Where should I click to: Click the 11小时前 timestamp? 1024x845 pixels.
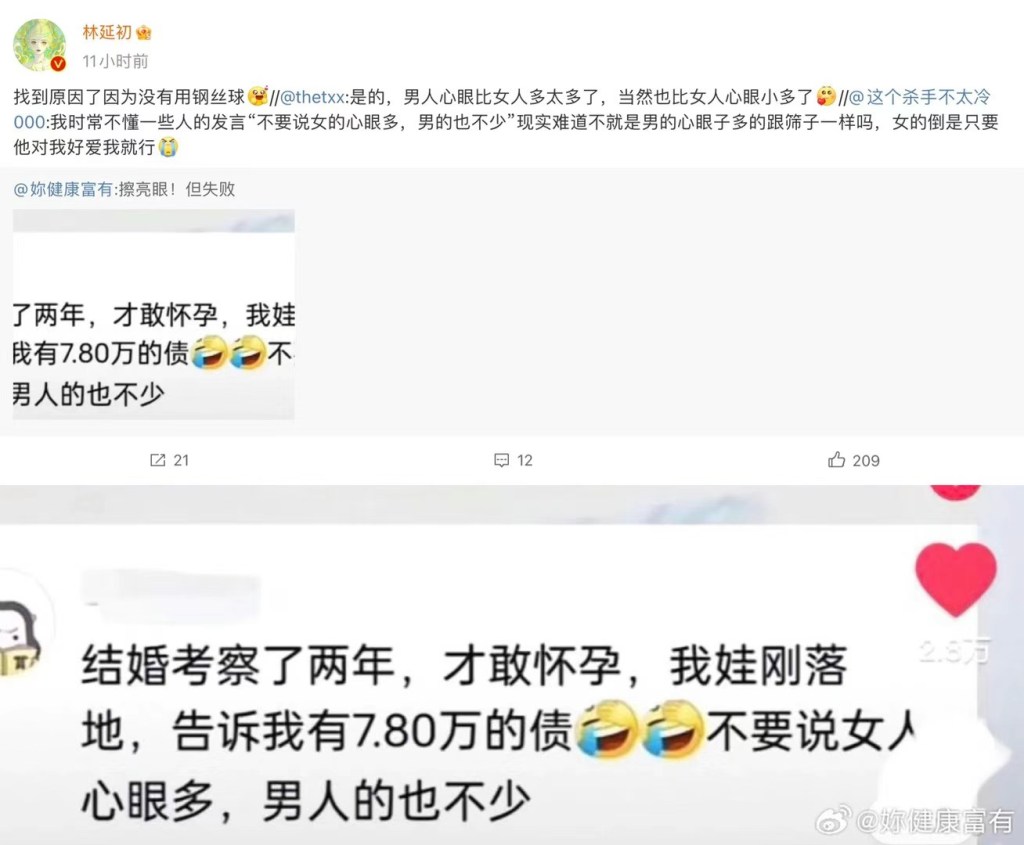115,61
